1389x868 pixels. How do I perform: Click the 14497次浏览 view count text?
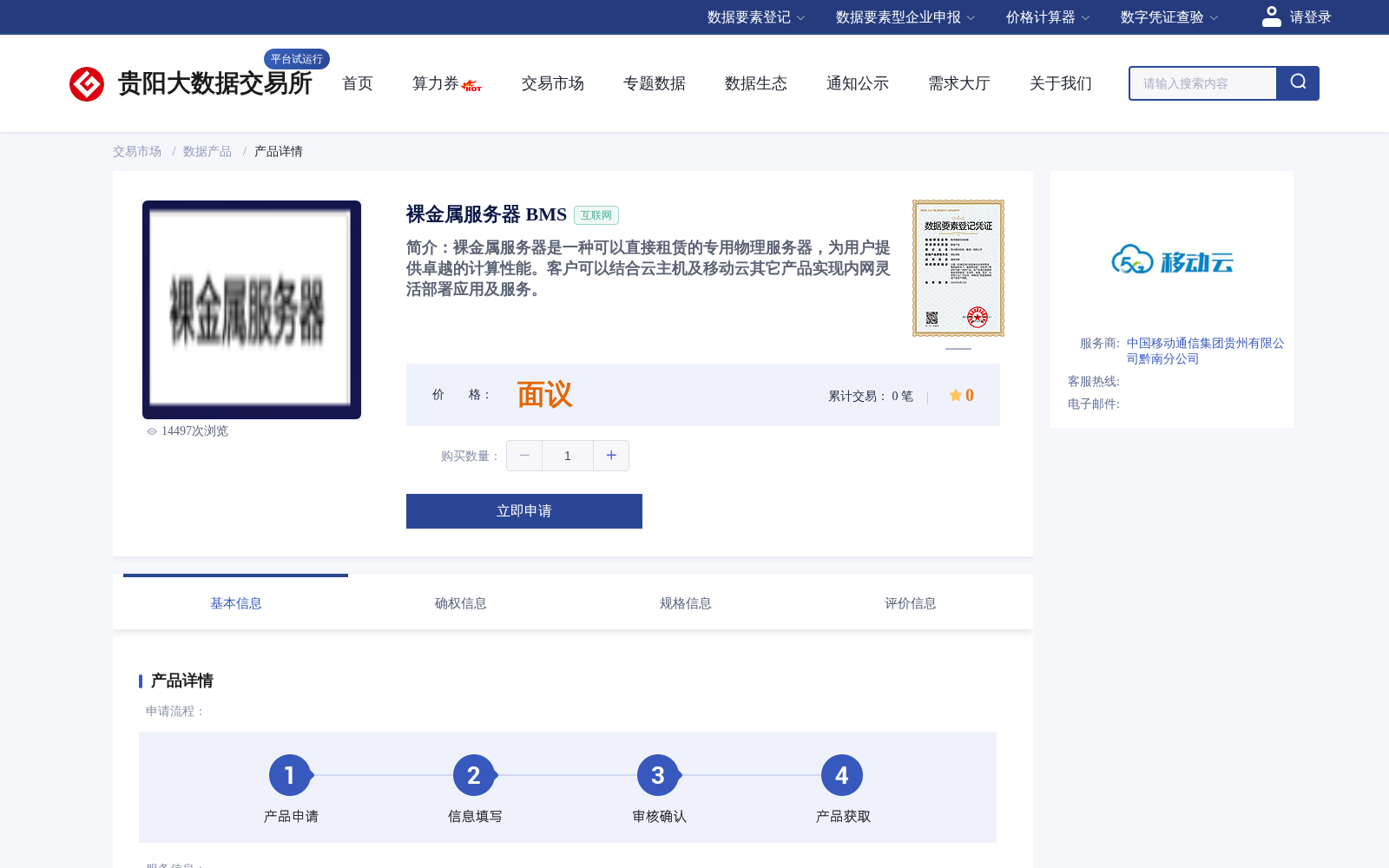pos(194,431)
